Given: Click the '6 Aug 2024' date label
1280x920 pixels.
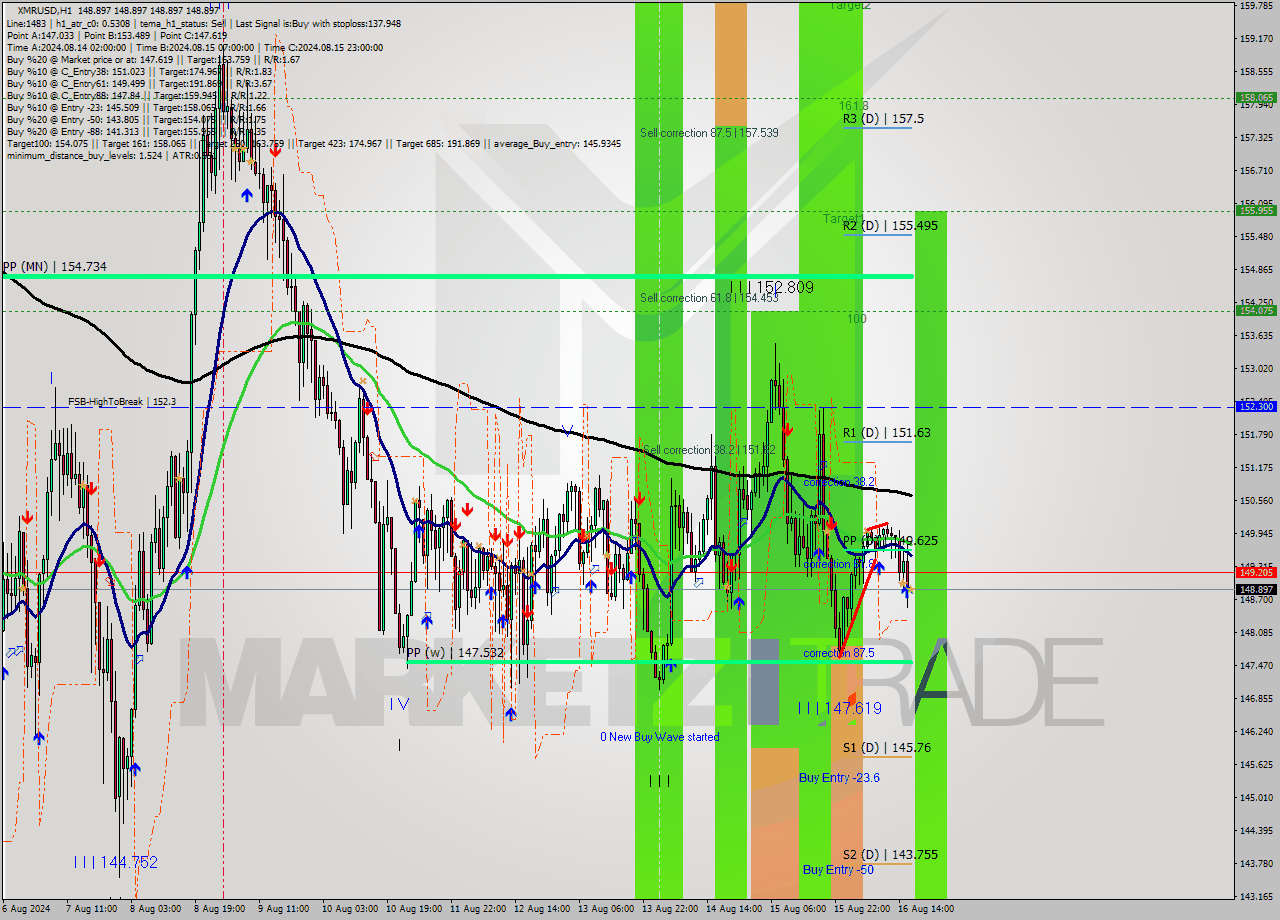Looking at the screenshot, I should [26, 909].
